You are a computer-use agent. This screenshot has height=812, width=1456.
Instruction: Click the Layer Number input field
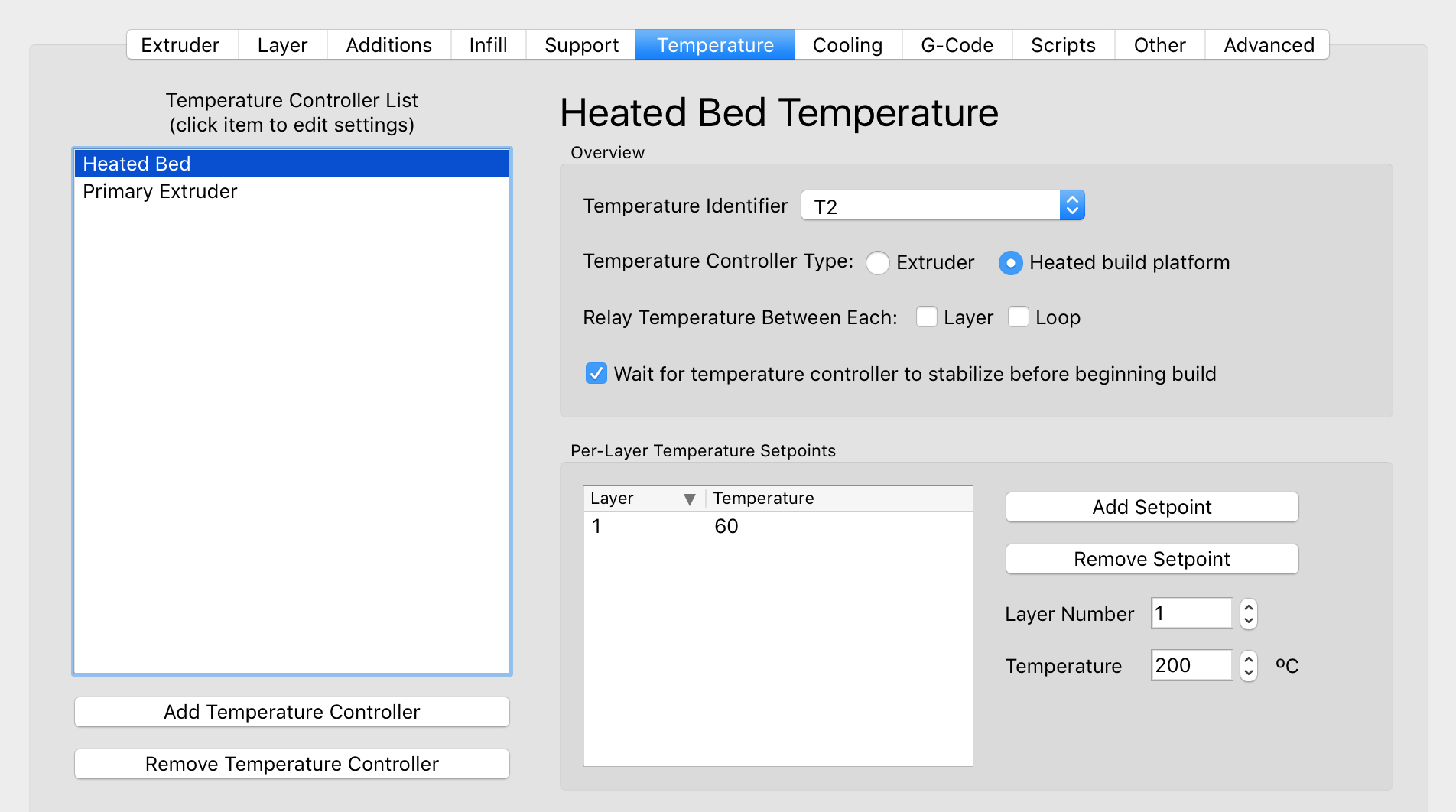click(1191, 614)
